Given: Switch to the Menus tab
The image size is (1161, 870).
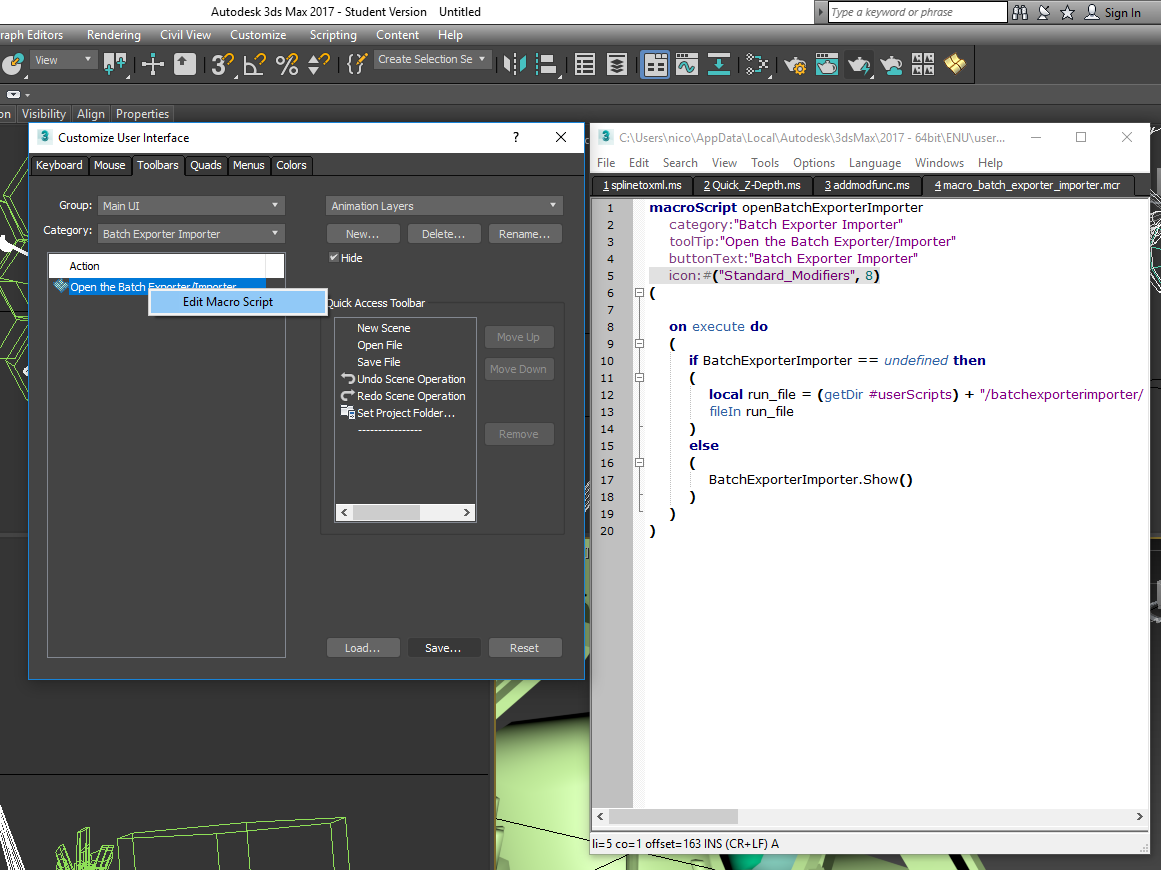Looking at the screenshot, I should point(249,165).
